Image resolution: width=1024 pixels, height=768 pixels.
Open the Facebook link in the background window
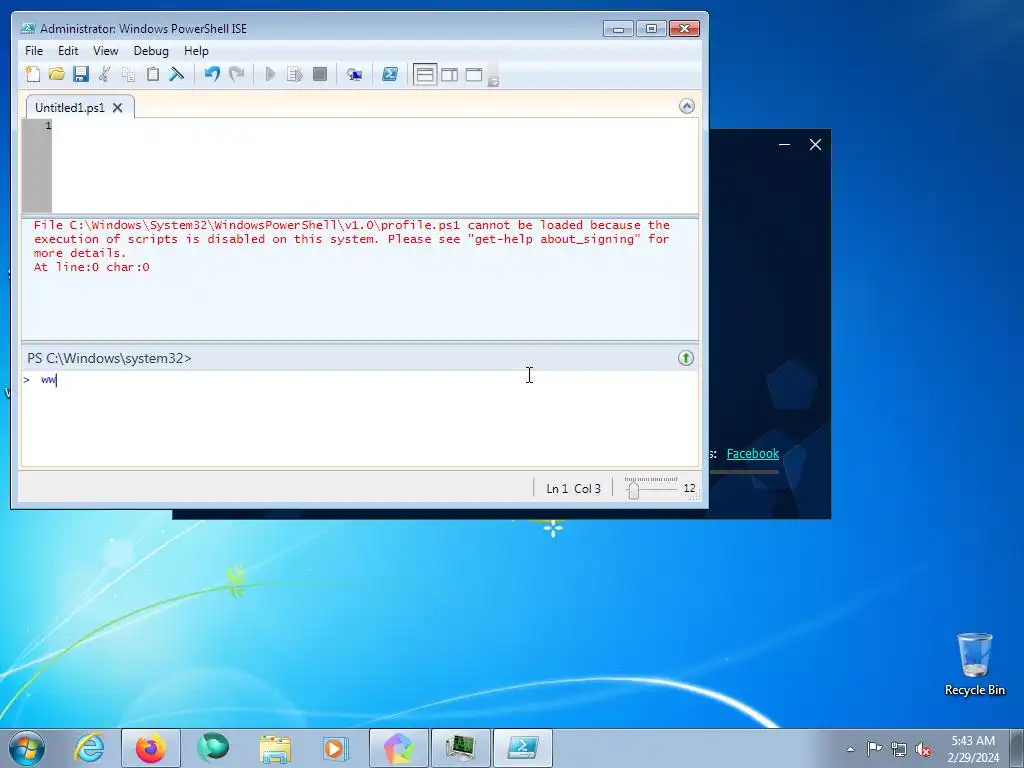pos(752,453)
